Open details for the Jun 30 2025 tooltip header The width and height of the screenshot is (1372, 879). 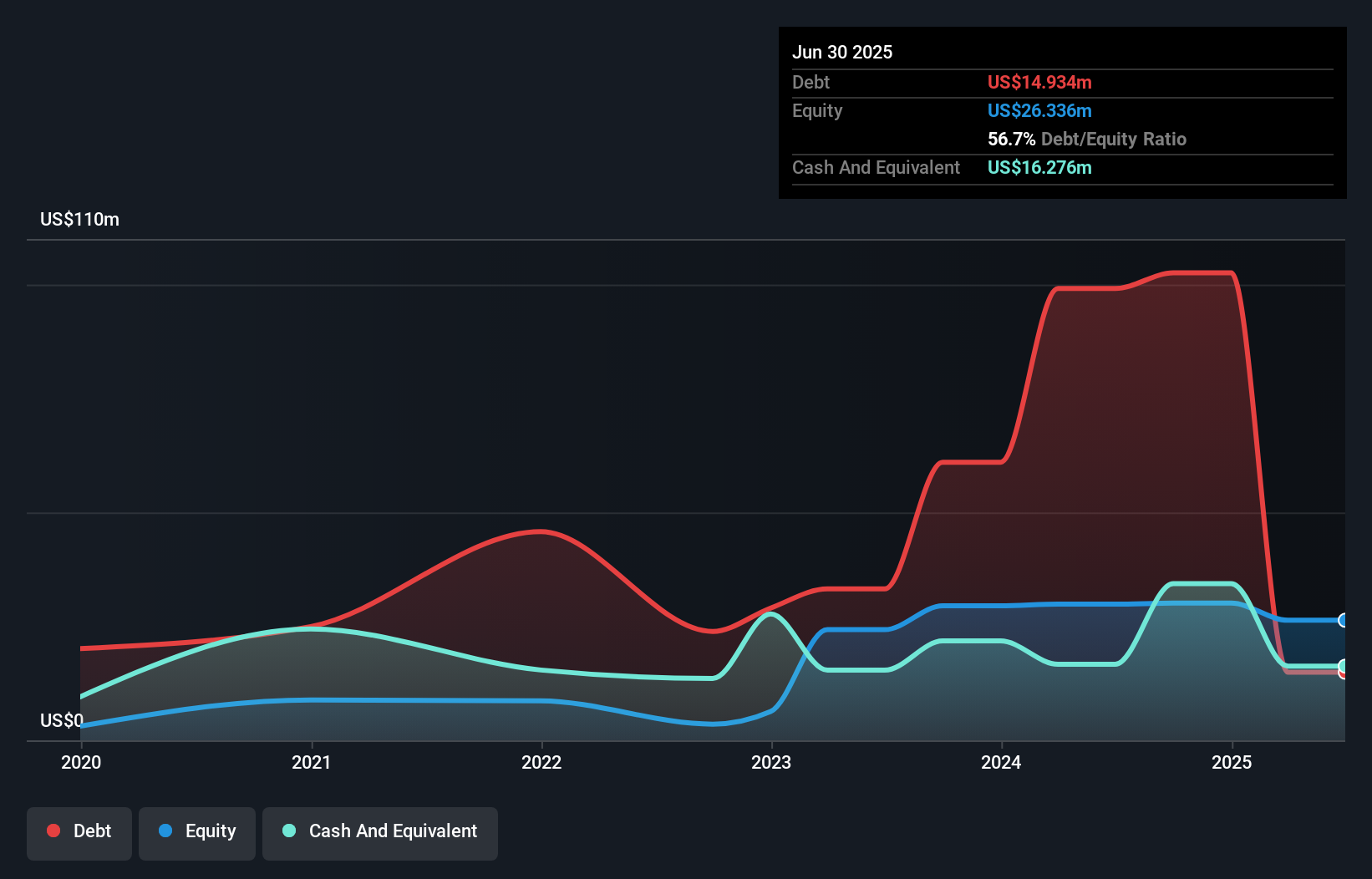point(842,52)
